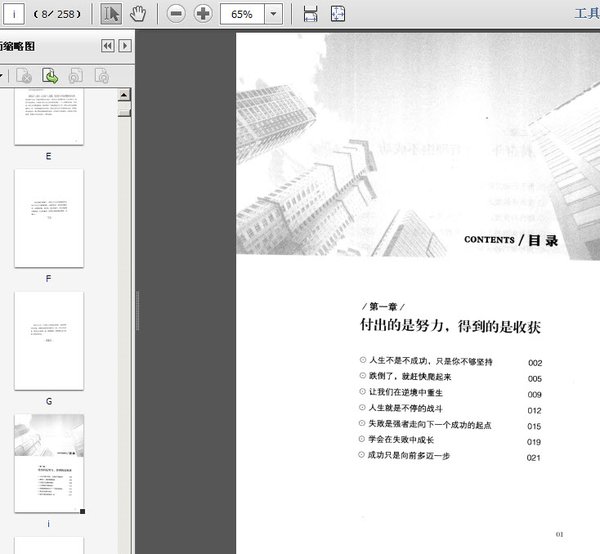Click page number 021 in contents

tap(533, 458)
